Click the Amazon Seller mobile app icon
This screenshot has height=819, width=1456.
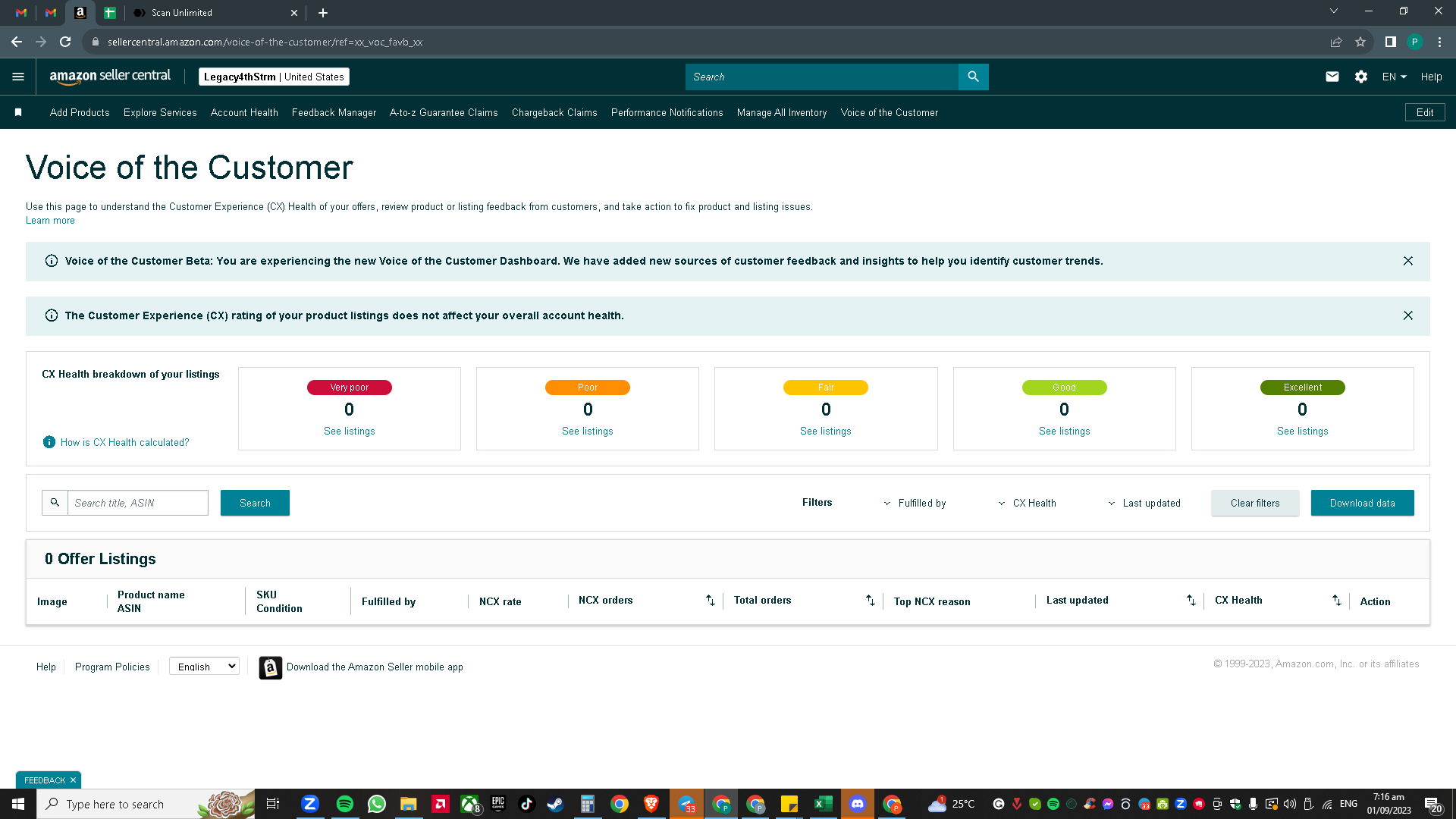click(271, 667)
